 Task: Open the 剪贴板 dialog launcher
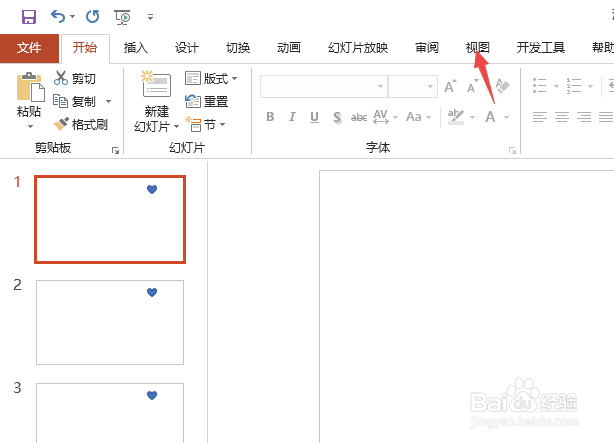point(116,150)
